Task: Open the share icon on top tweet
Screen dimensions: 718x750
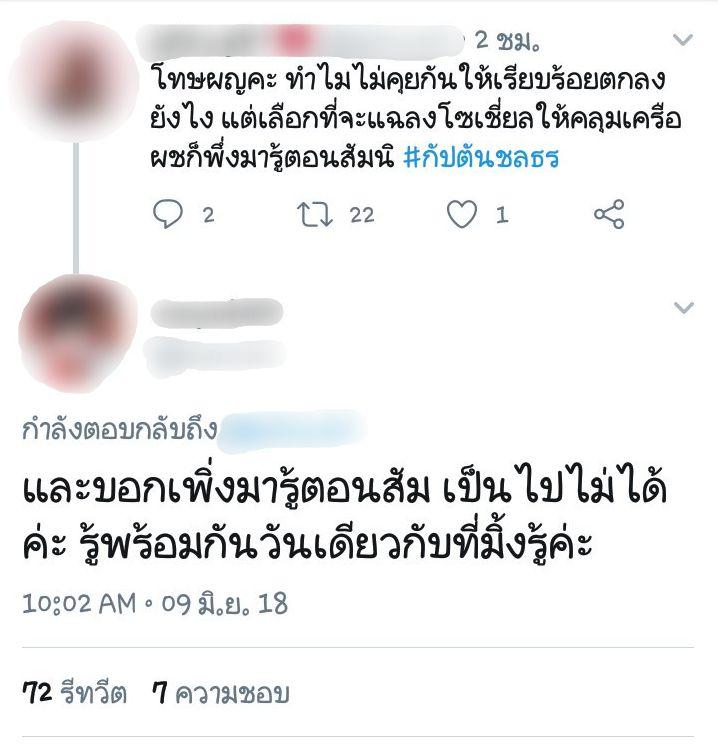Action: click(x=609, y=214)
